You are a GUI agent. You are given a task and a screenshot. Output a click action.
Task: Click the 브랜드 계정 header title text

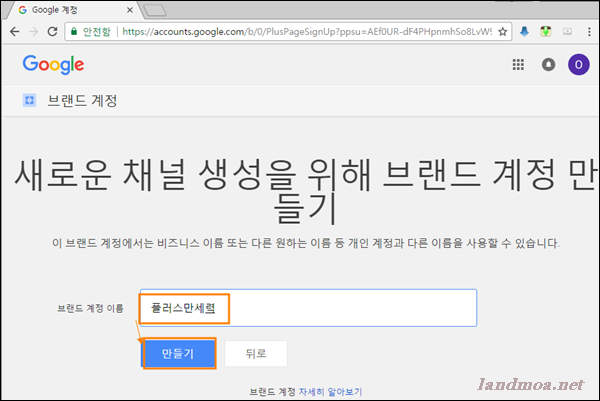pyautogui.click(x=82, y=101)
